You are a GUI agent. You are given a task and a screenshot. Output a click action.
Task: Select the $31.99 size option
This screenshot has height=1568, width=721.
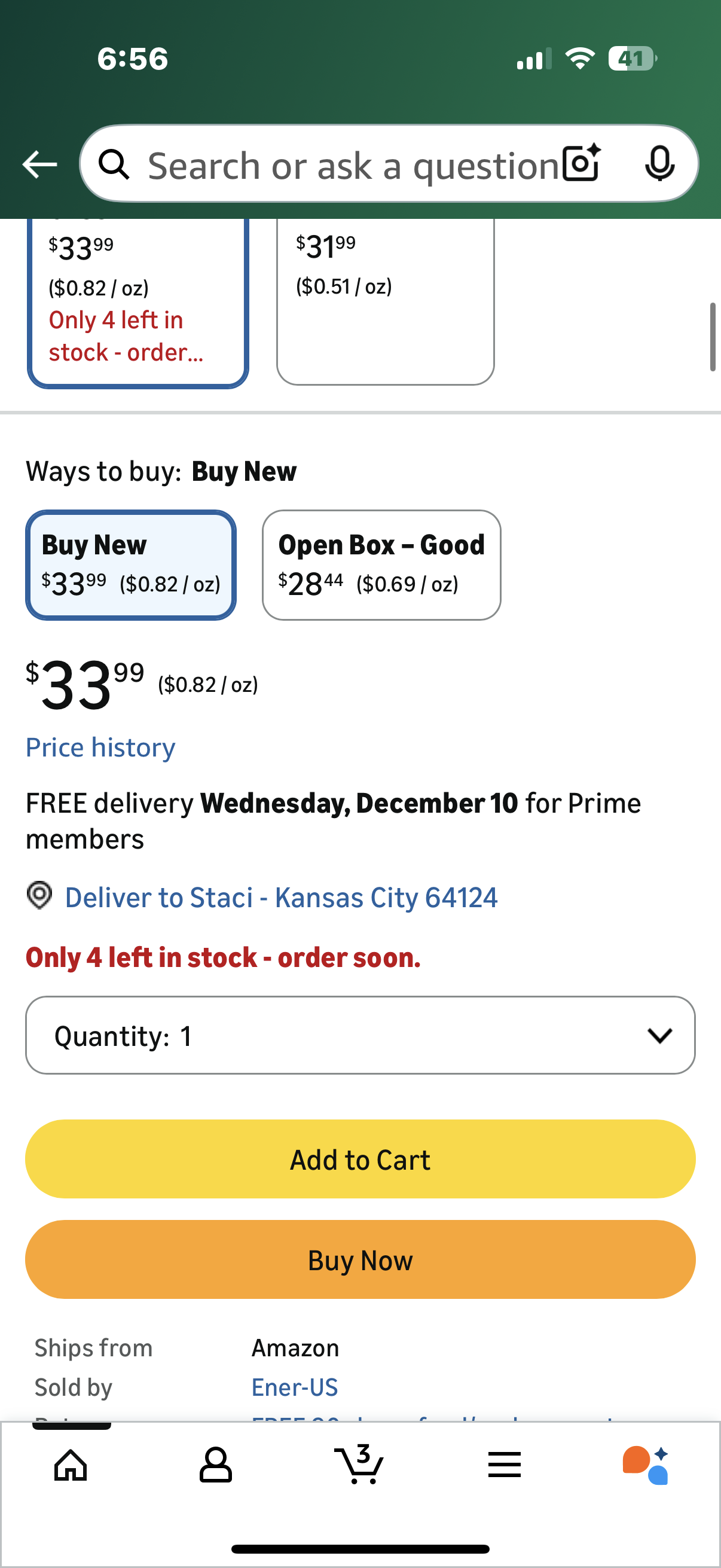[385, 298]
